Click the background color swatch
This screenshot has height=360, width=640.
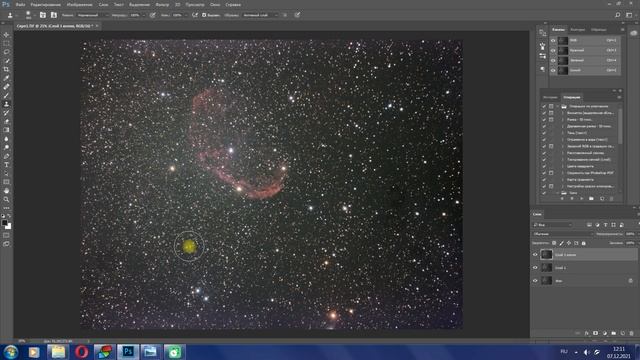point(8,226)
